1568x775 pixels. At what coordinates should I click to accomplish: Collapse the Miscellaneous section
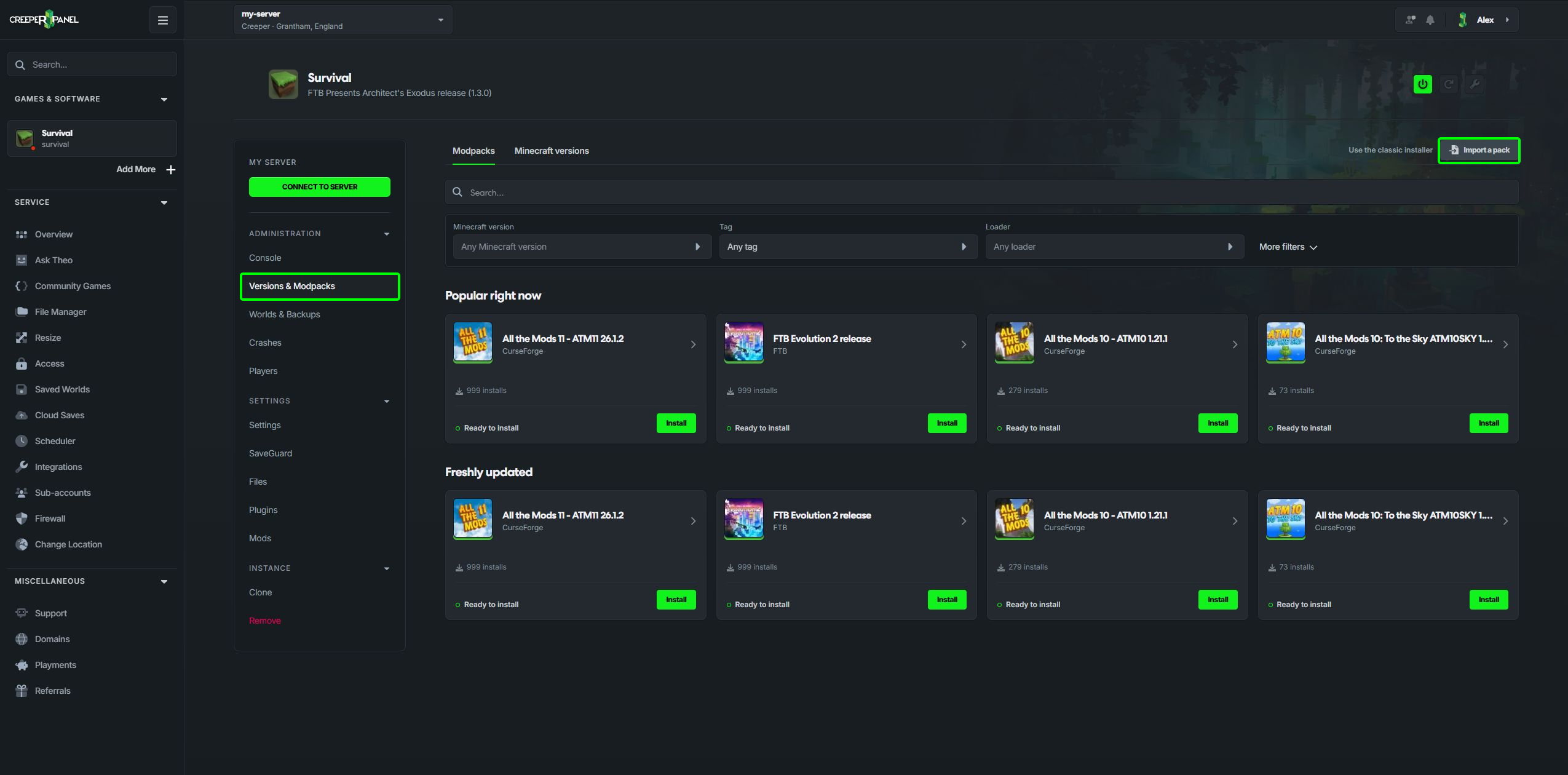[x=164, y=581]
